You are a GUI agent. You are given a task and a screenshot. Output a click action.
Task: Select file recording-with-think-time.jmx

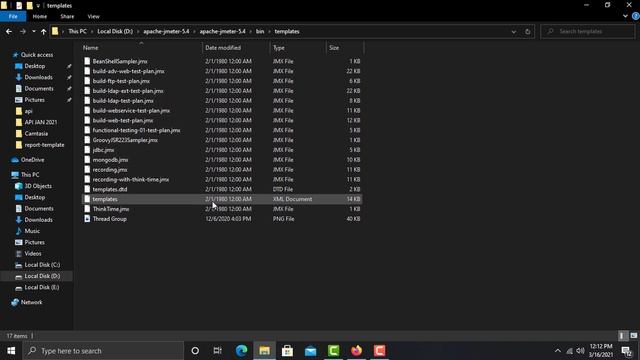131,180
